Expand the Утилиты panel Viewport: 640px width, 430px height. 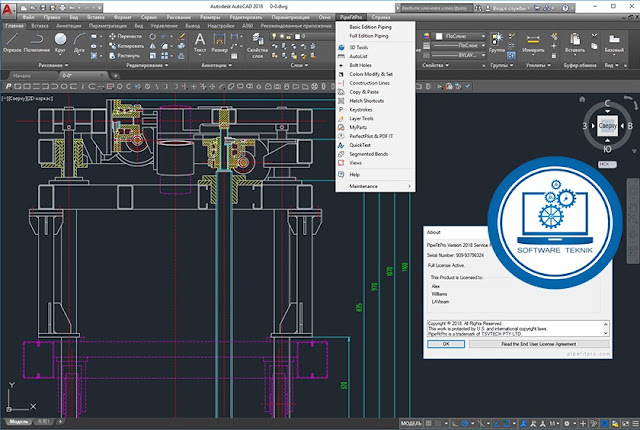point(538,65)
